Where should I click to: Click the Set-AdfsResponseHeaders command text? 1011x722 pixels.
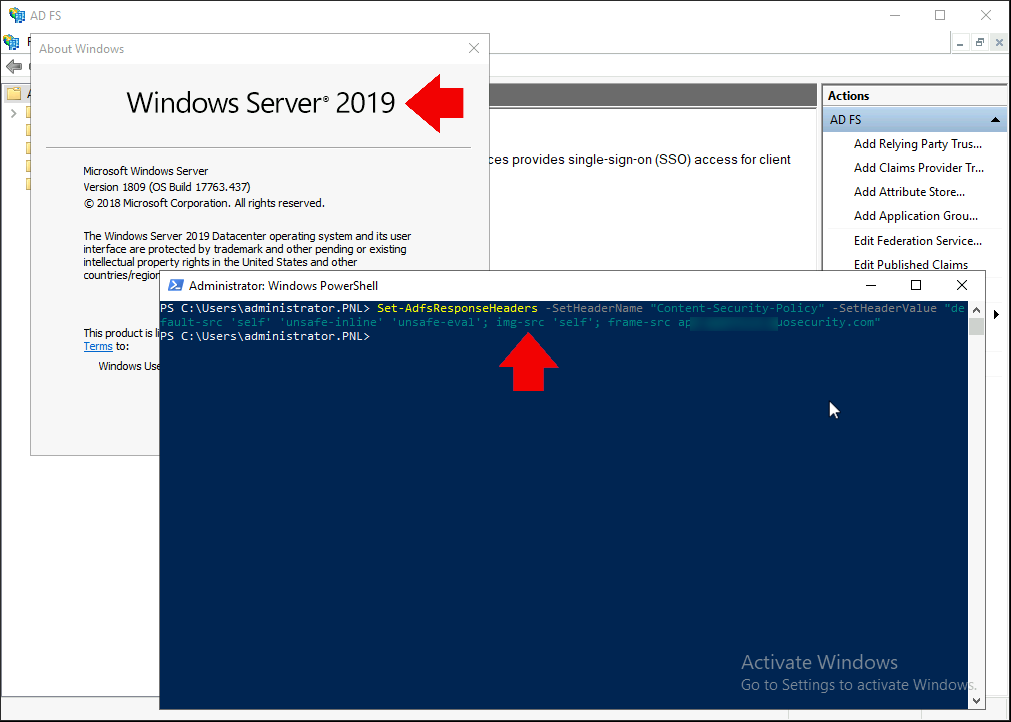tap(457, 308)
